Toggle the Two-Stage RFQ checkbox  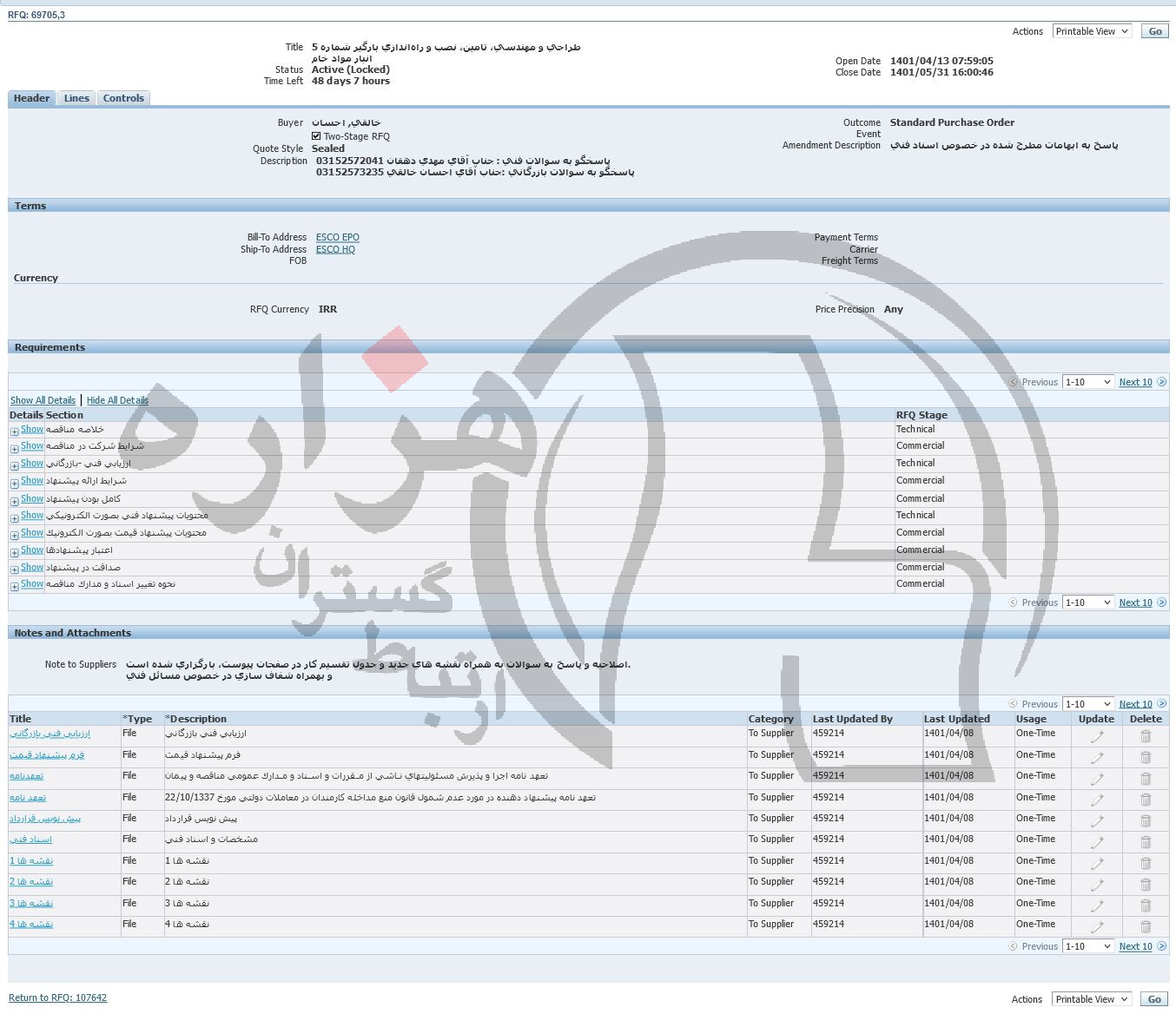pos(316,136)
